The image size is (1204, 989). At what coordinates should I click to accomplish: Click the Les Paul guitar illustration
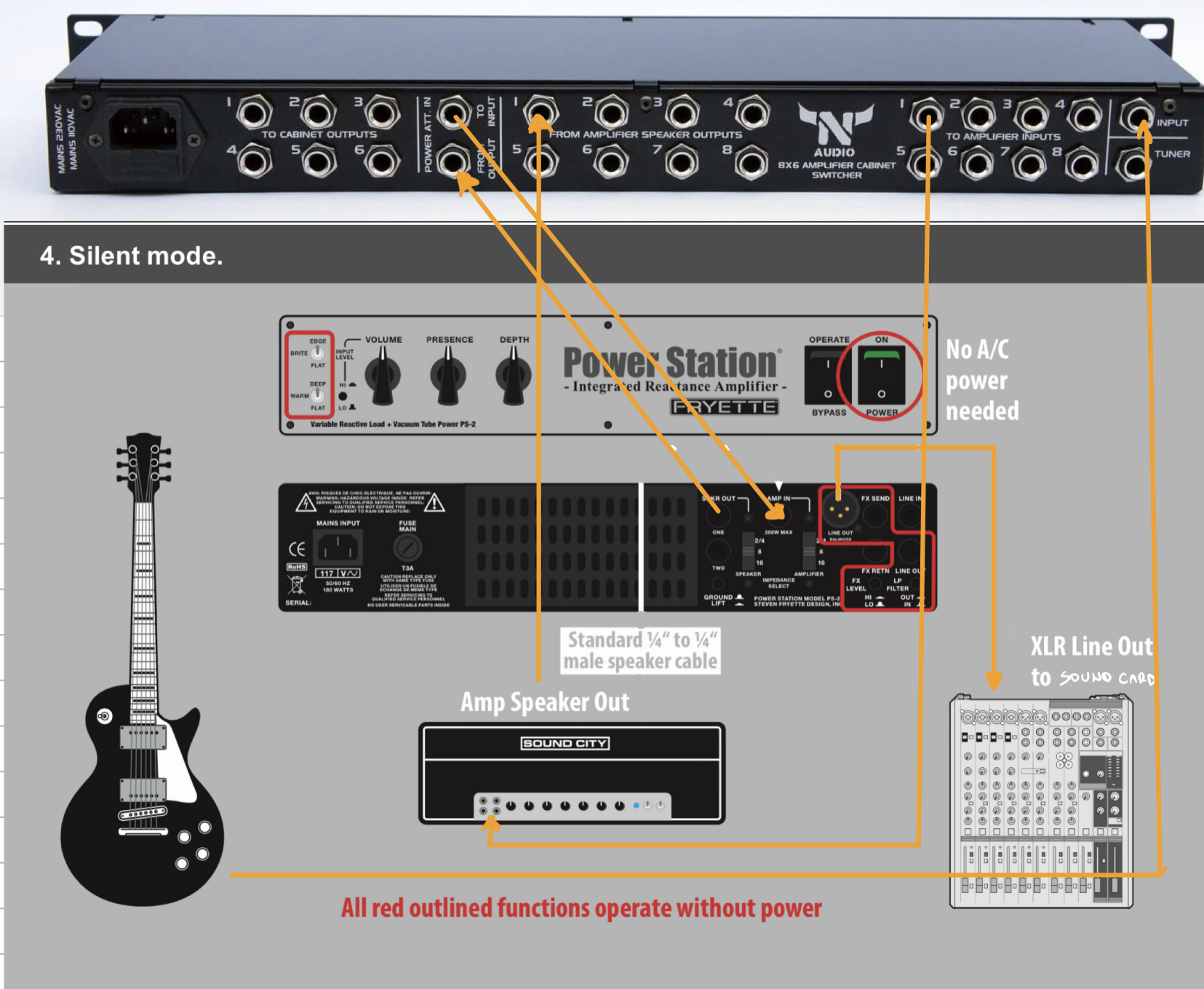[x=142, y=728]
